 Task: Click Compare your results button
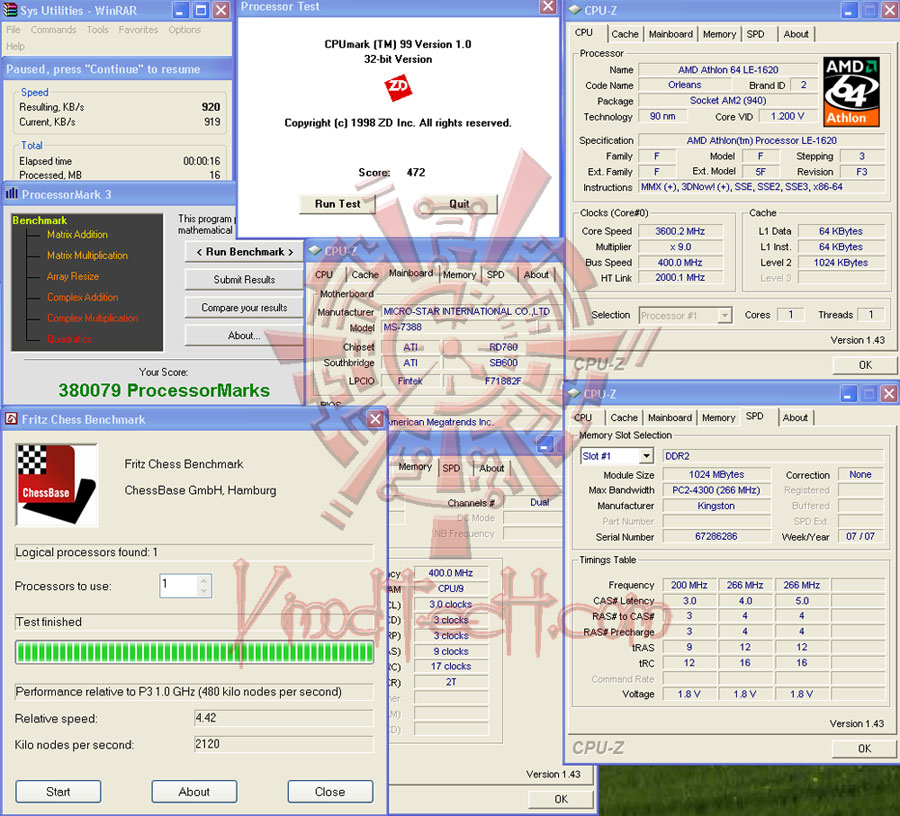pos(245,308)
